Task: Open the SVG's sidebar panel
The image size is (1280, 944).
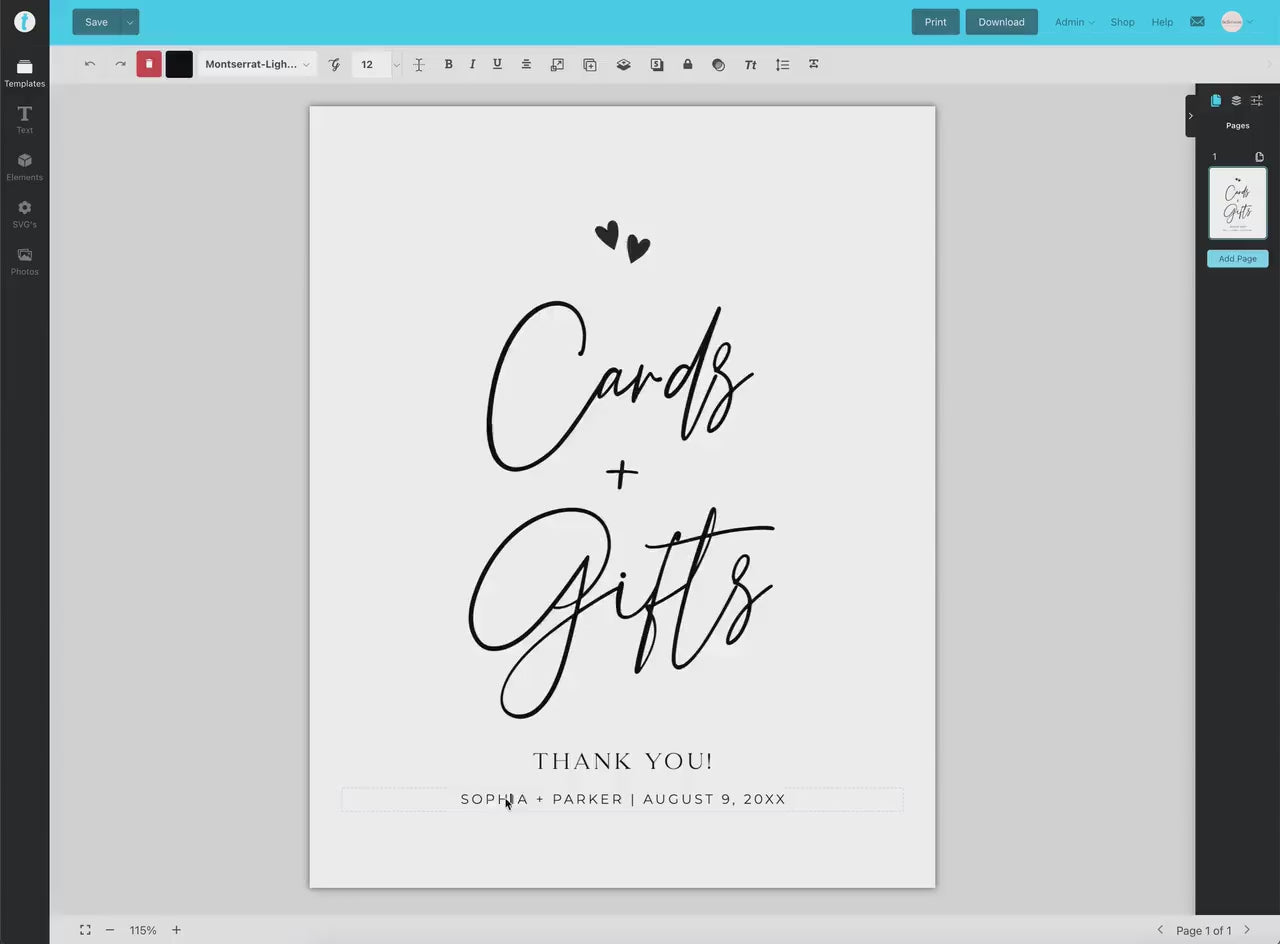Action: click(24, 214)
